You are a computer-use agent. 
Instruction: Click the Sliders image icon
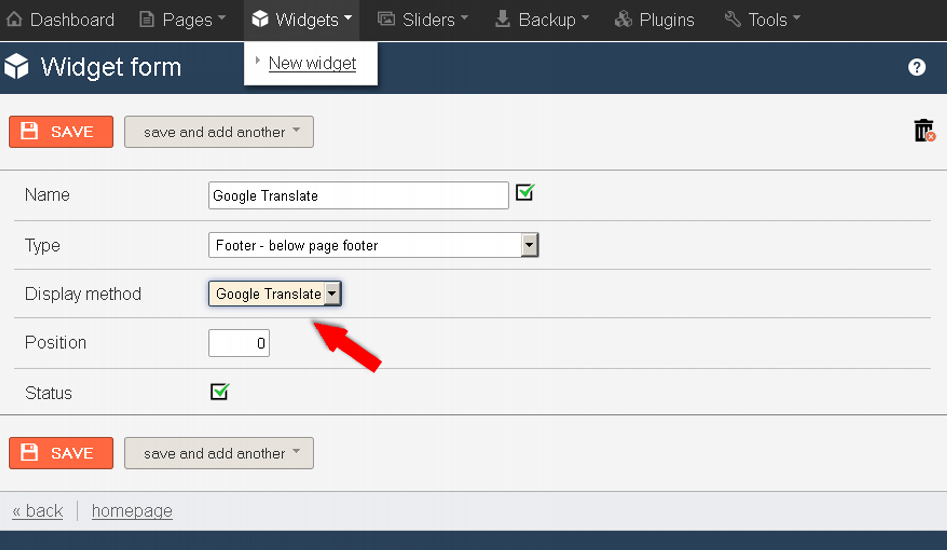coord(386,19)
